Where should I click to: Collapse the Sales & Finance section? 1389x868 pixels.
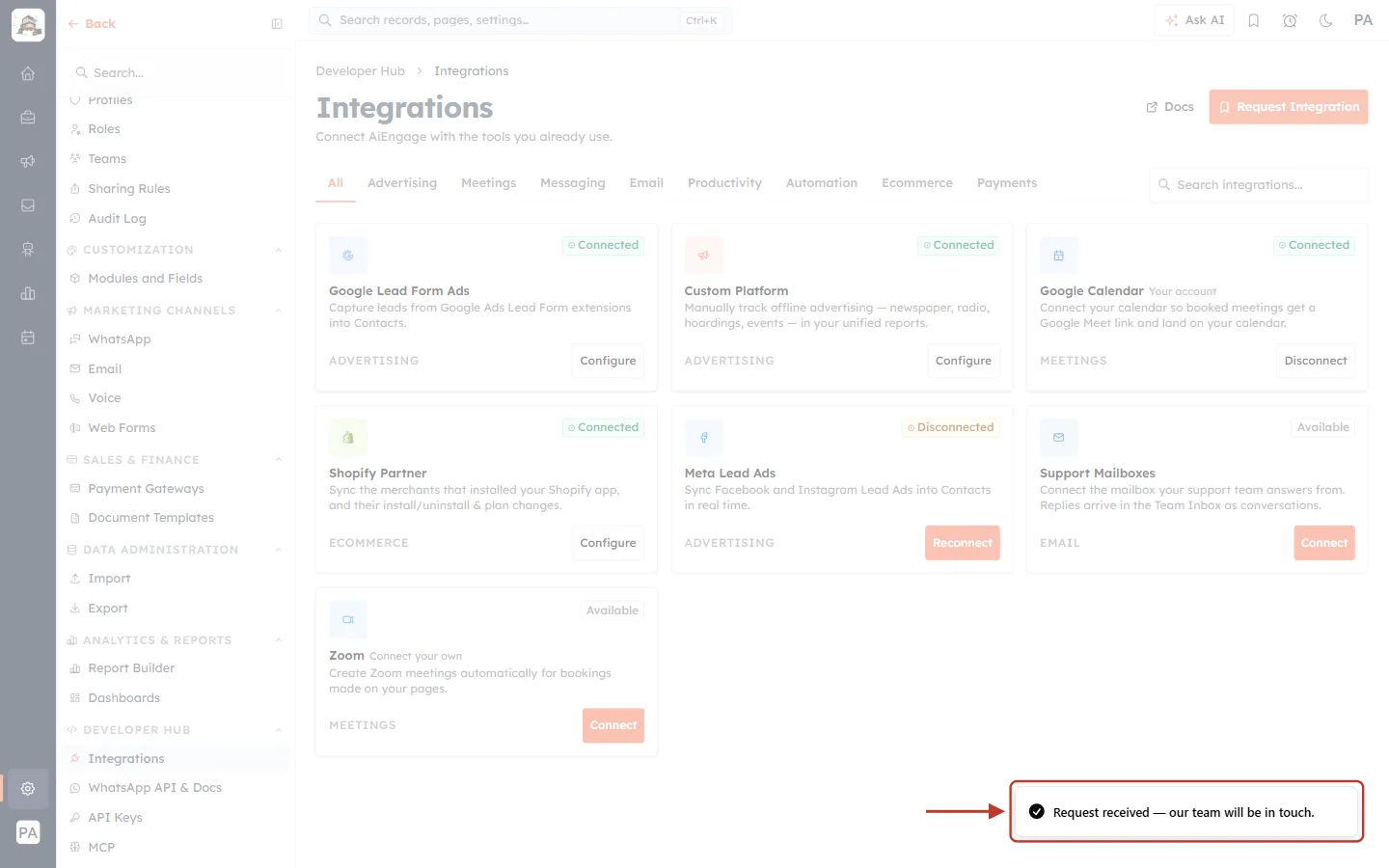(x=279, y=460)
